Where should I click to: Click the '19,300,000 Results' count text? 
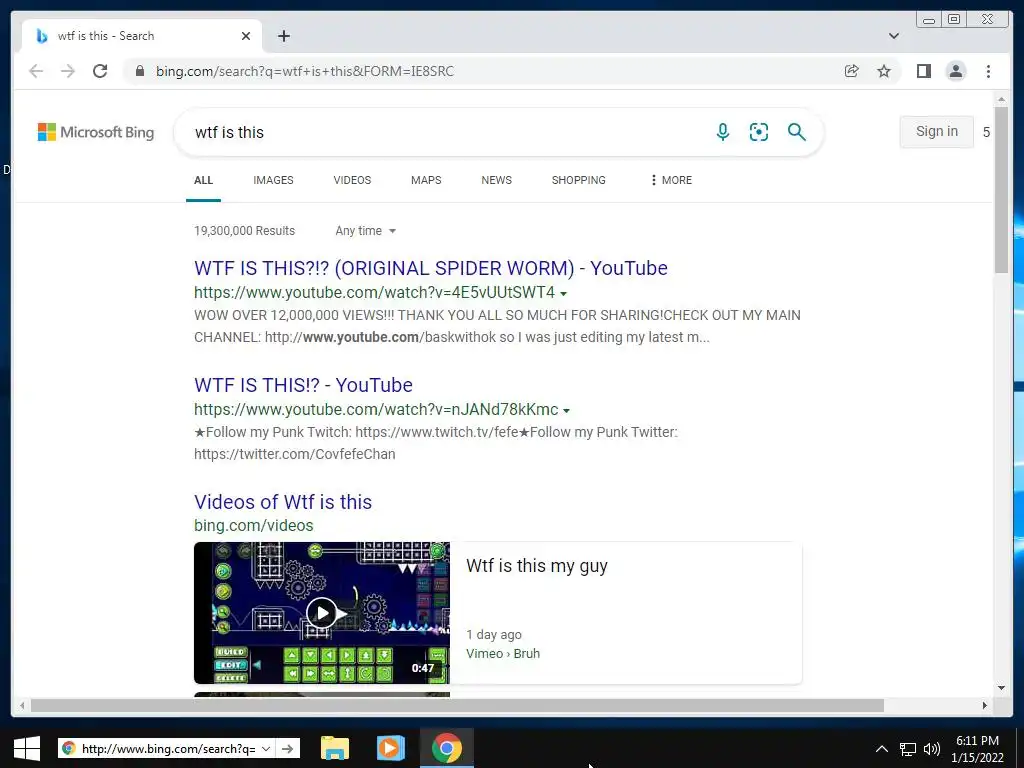244,231
